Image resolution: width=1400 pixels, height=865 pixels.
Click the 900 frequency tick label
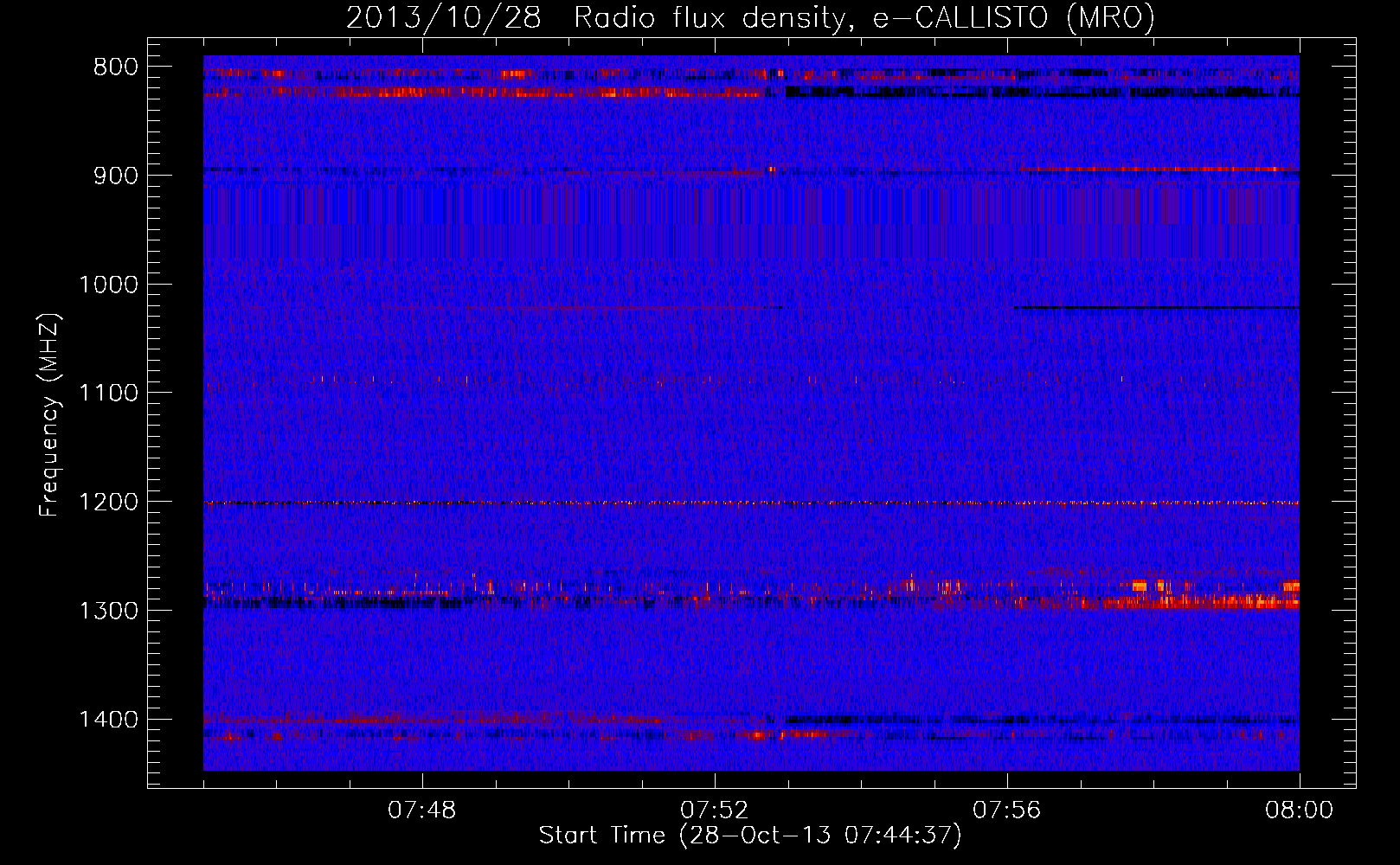[116, 176]
